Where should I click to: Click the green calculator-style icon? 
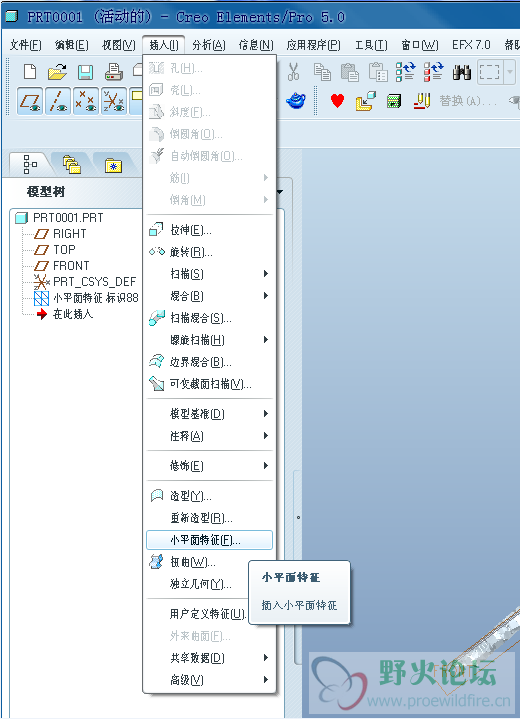(x=394, y=100)
